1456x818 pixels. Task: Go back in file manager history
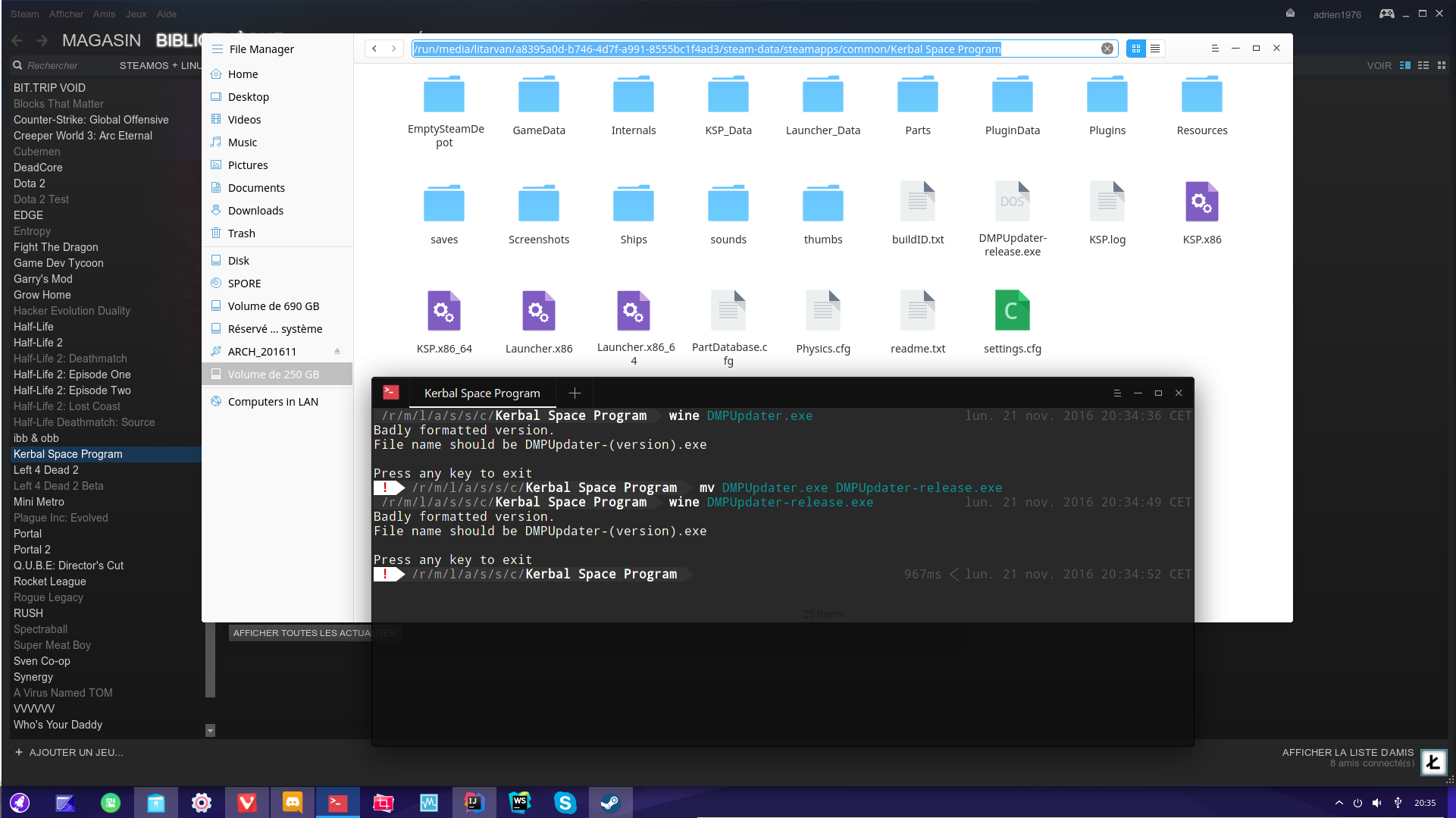(374, 49)
